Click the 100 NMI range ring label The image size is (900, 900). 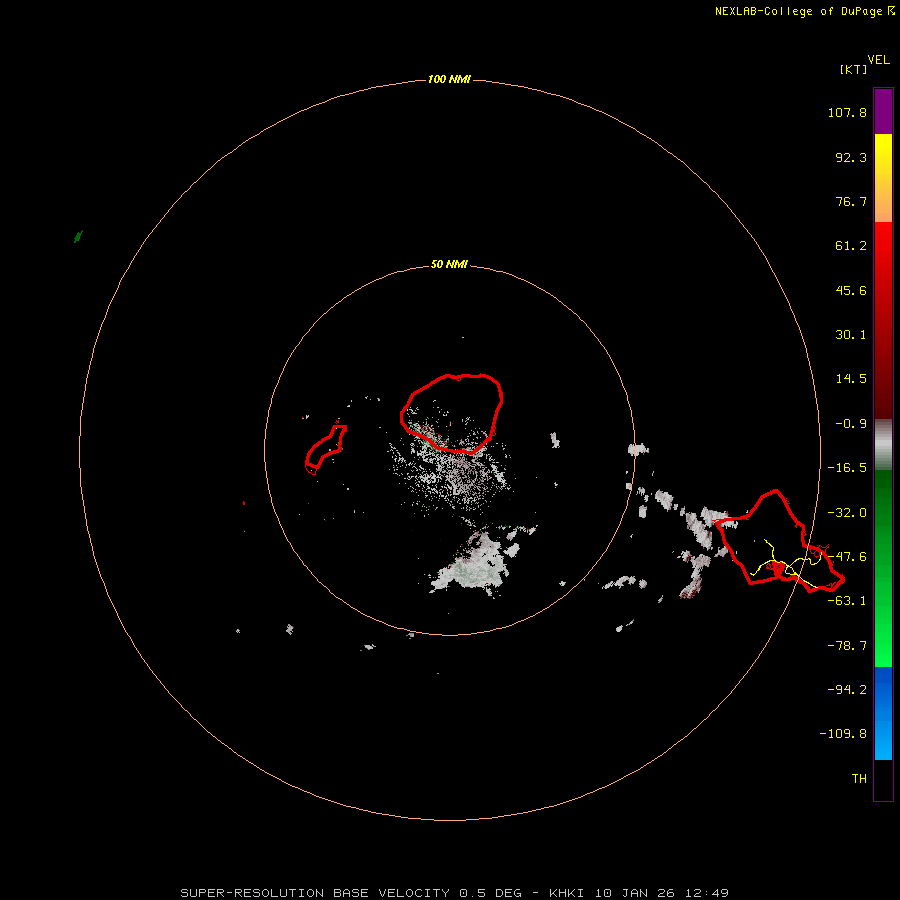pyautogui.click(x=449, y=79)
